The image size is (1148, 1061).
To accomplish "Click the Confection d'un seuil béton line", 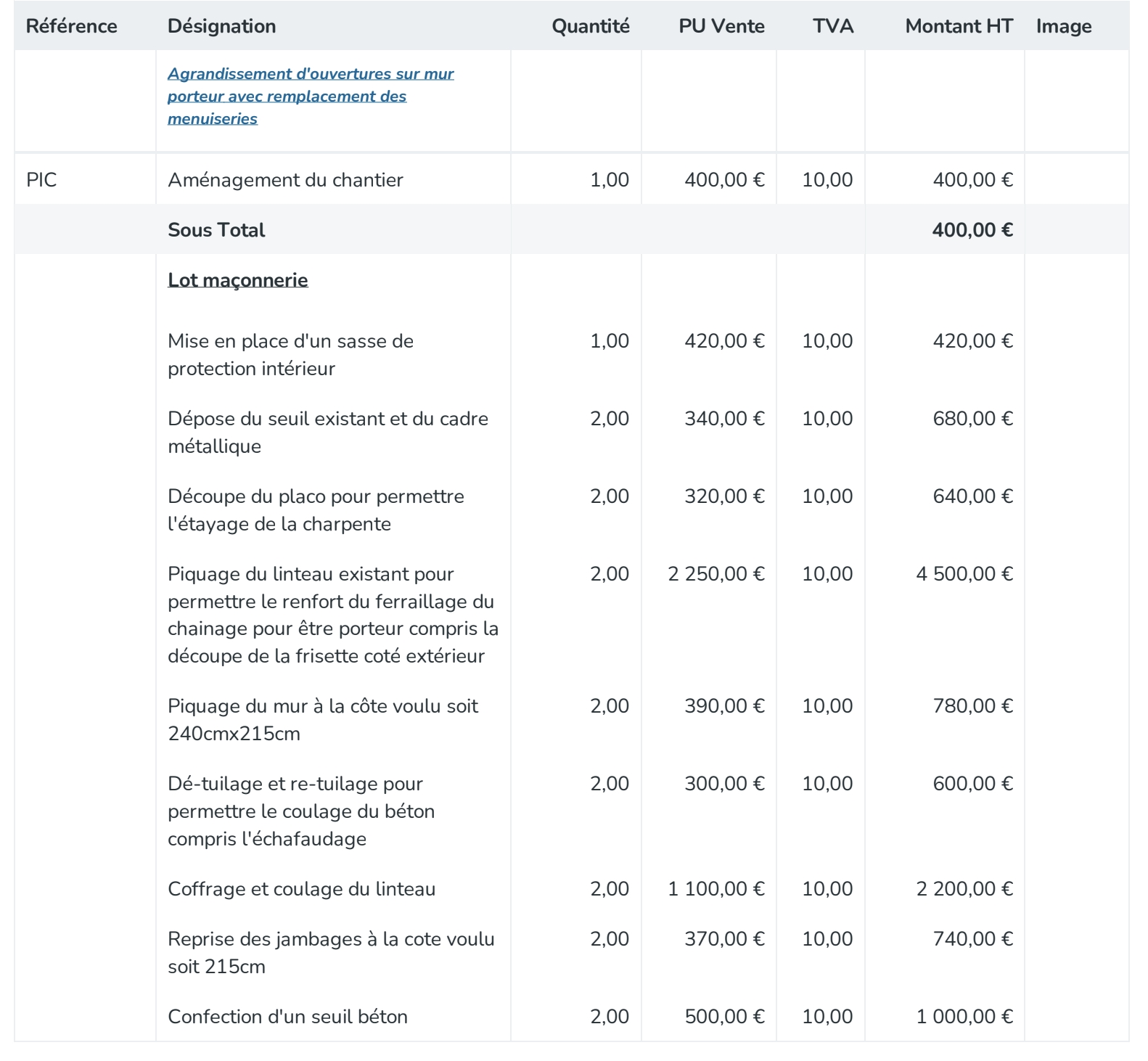I will point(287,1017).
